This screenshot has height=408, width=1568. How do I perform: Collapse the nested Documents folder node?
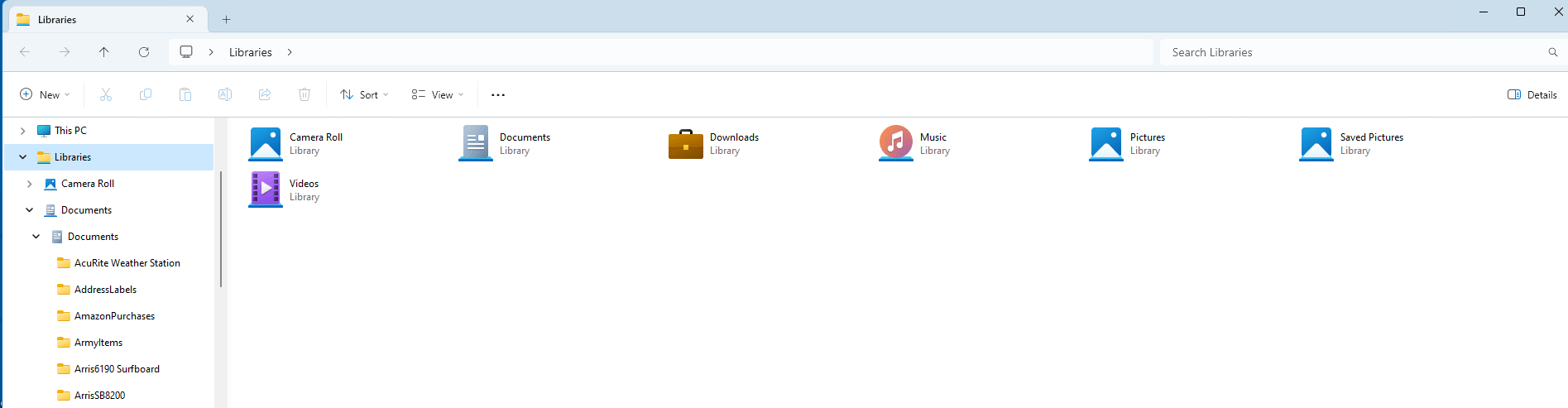point(36,237)
